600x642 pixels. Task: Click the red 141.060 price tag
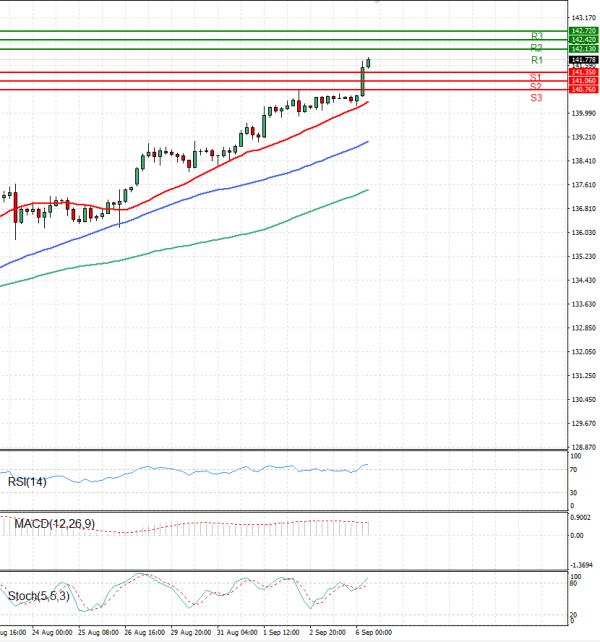[584, 81]
